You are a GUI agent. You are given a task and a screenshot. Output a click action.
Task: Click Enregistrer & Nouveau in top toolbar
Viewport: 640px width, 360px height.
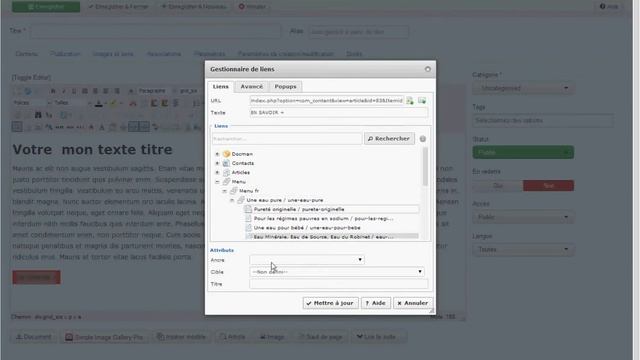click(x=193, y=7)
